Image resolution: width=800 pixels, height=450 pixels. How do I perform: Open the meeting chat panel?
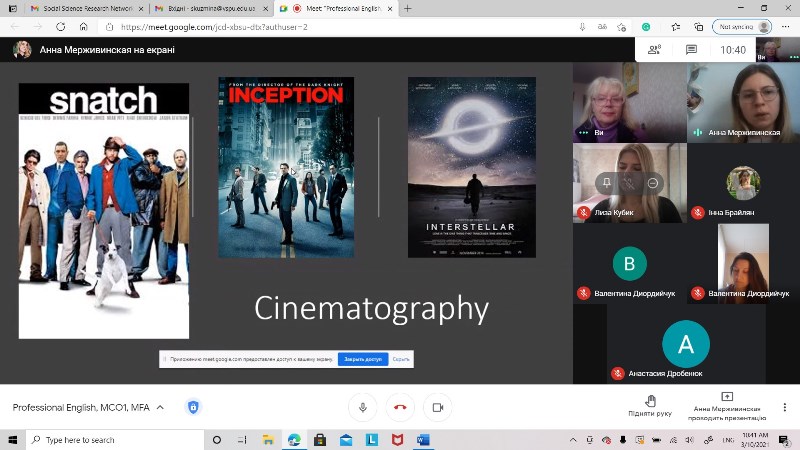tap(691, 49)
